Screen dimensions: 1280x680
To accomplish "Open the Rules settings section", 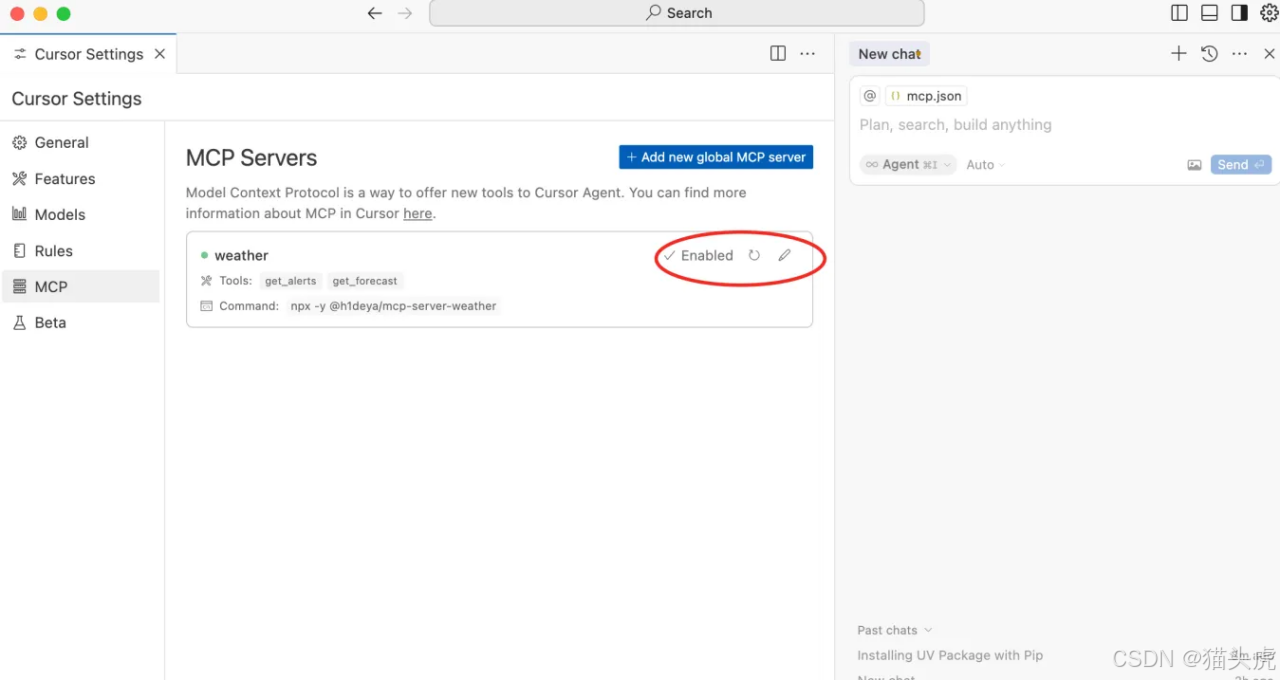I will click(80, 251).
